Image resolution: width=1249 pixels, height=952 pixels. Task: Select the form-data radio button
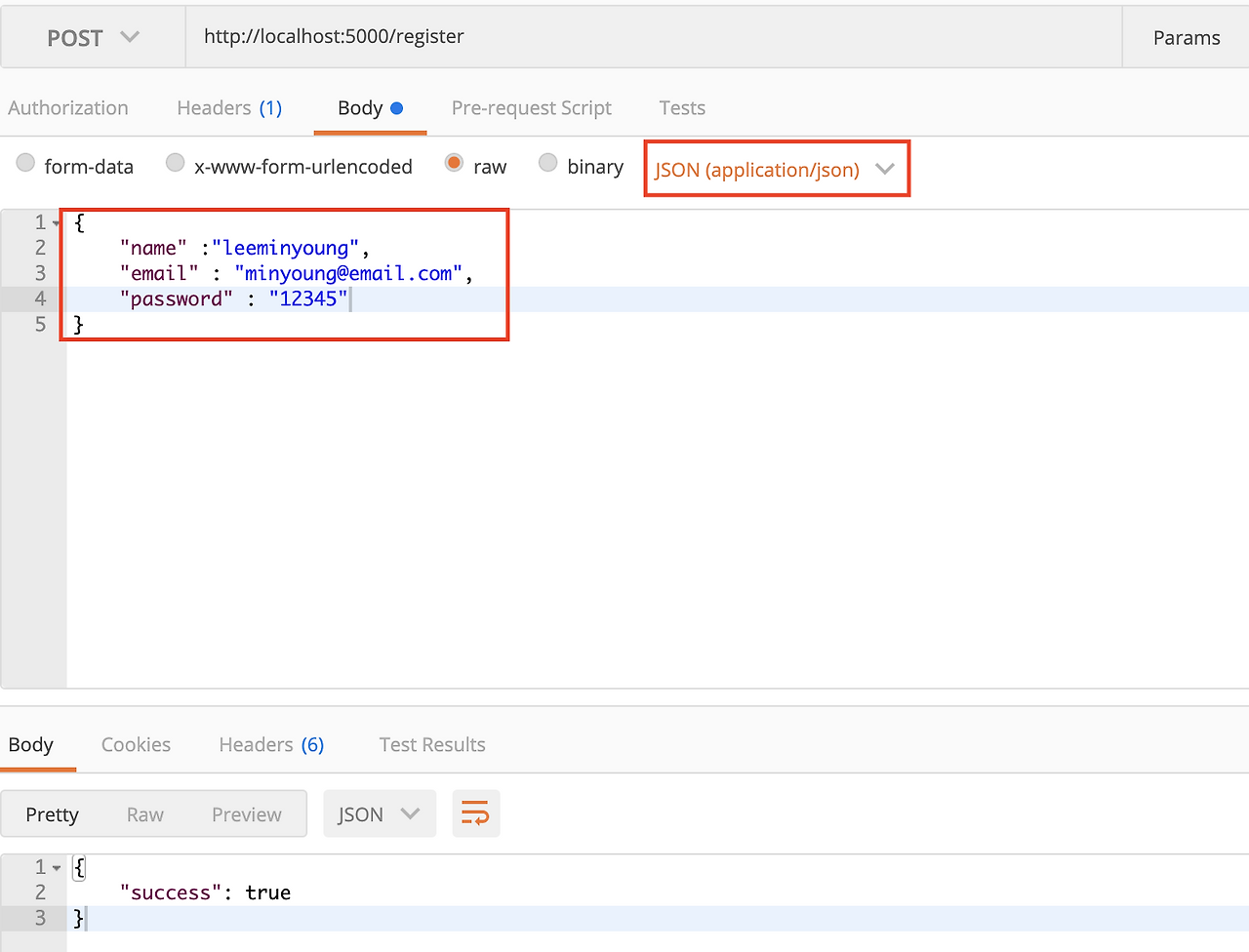point(25,164)
